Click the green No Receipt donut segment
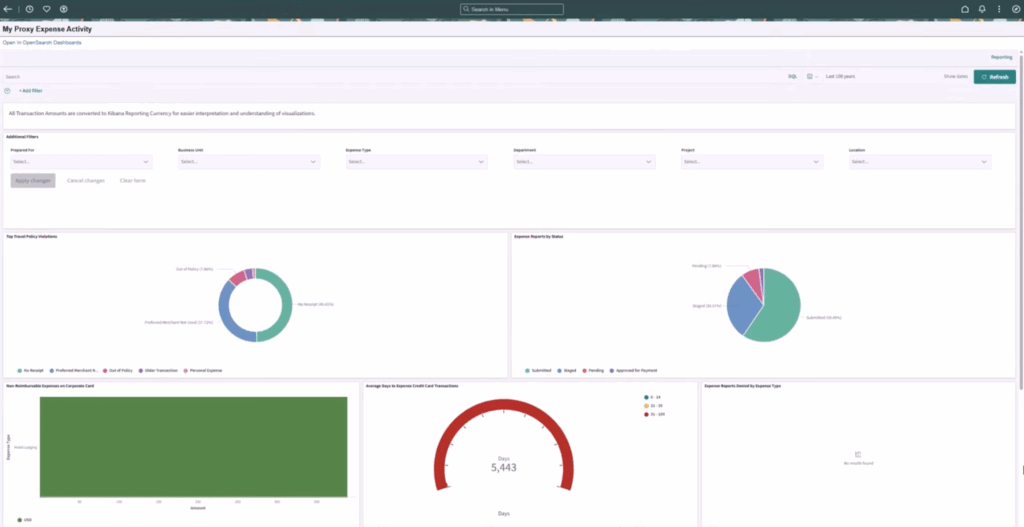 tap(285, 305)
